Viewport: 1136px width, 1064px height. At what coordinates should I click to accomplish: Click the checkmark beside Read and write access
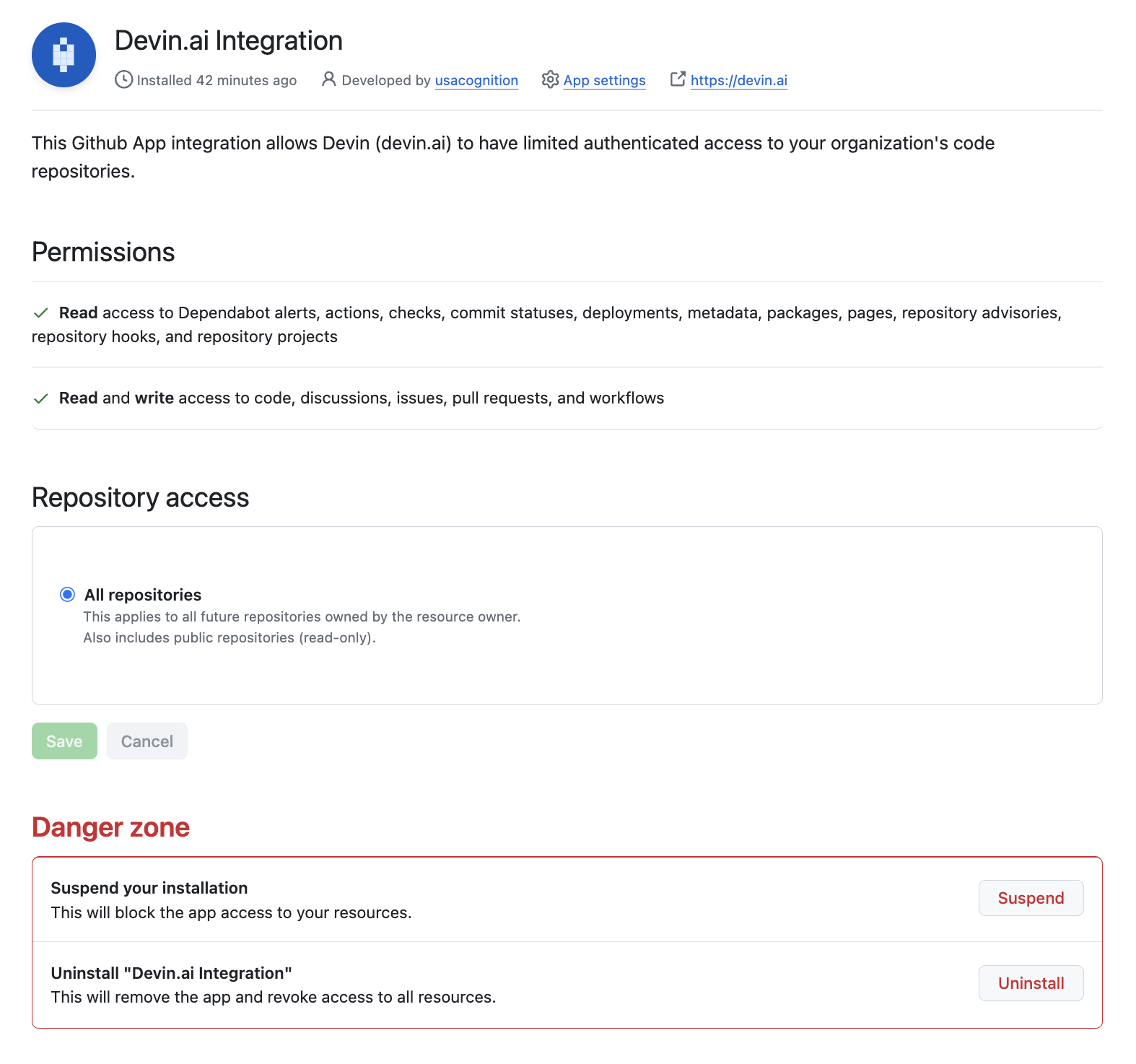pos(41,398)
